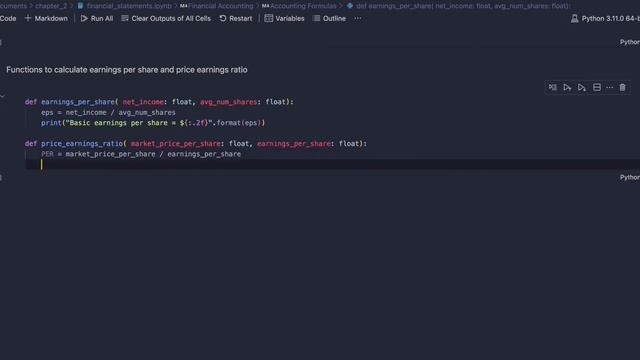Open the notebook toolbar more-actions ellipsis
The height and width of the screenshot is (360, 640).
click(358, 18)
